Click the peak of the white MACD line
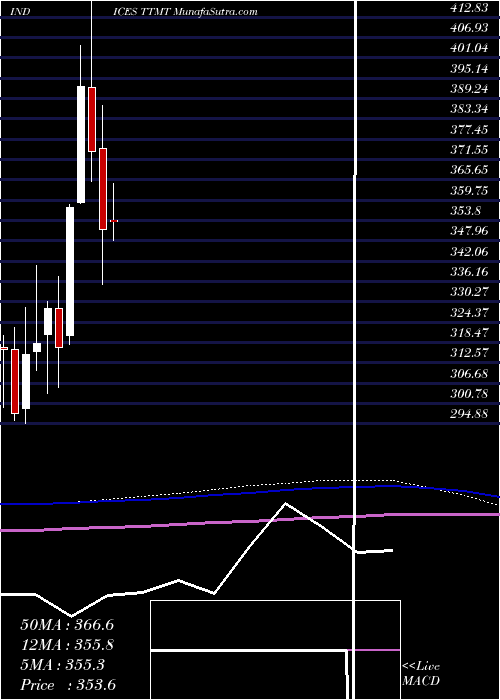The width and height of the screenshot is (500, 700). (285, 504)
